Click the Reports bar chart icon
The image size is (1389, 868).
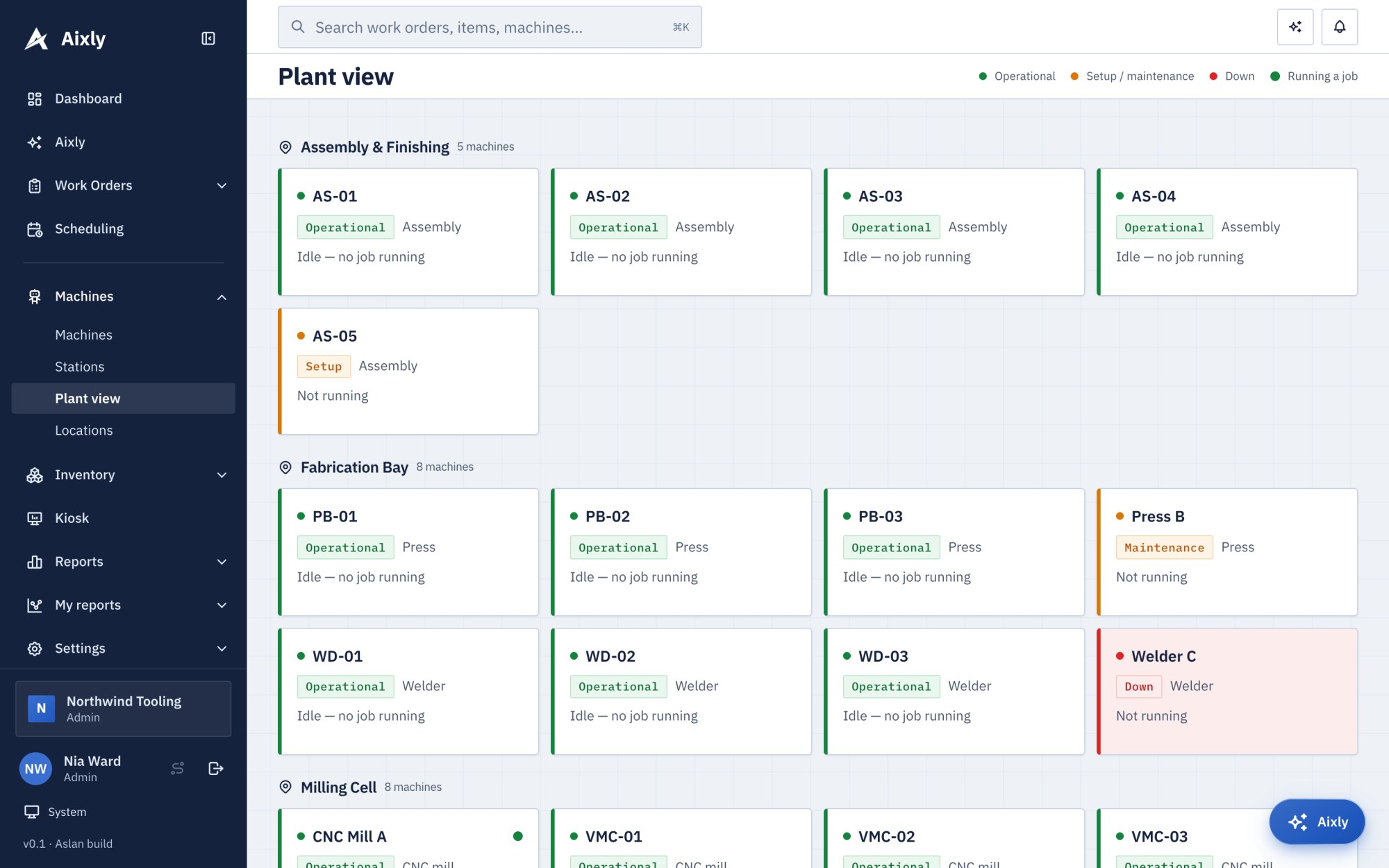(35, 562)
